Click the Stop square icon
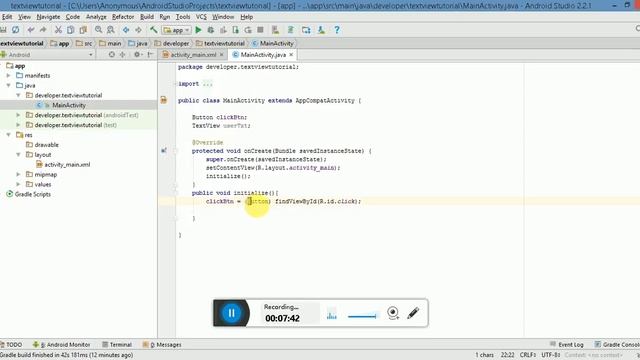The image size is (640, 360). [260, 30]
